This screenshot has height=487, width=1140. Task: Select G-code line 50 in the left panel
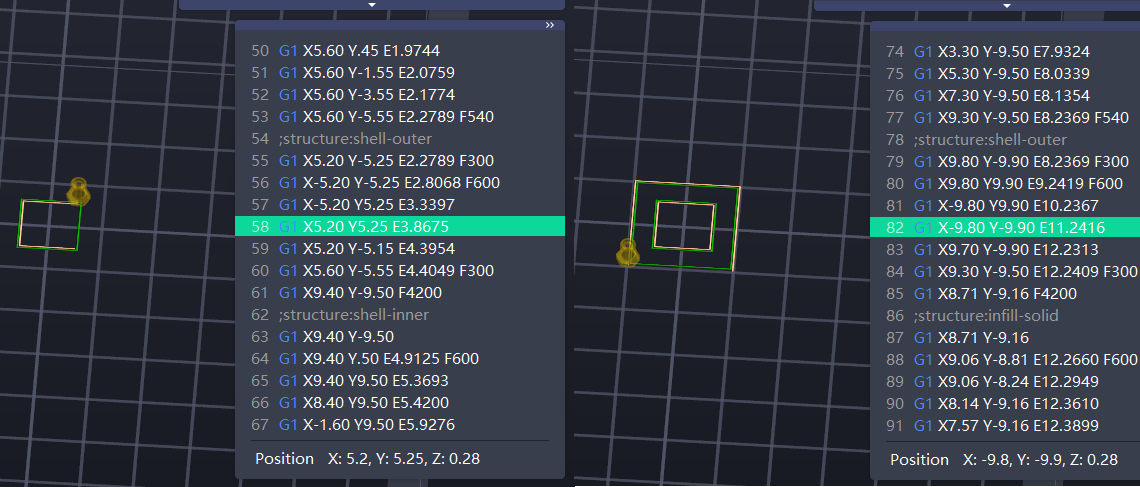click(x=358, y=51)
